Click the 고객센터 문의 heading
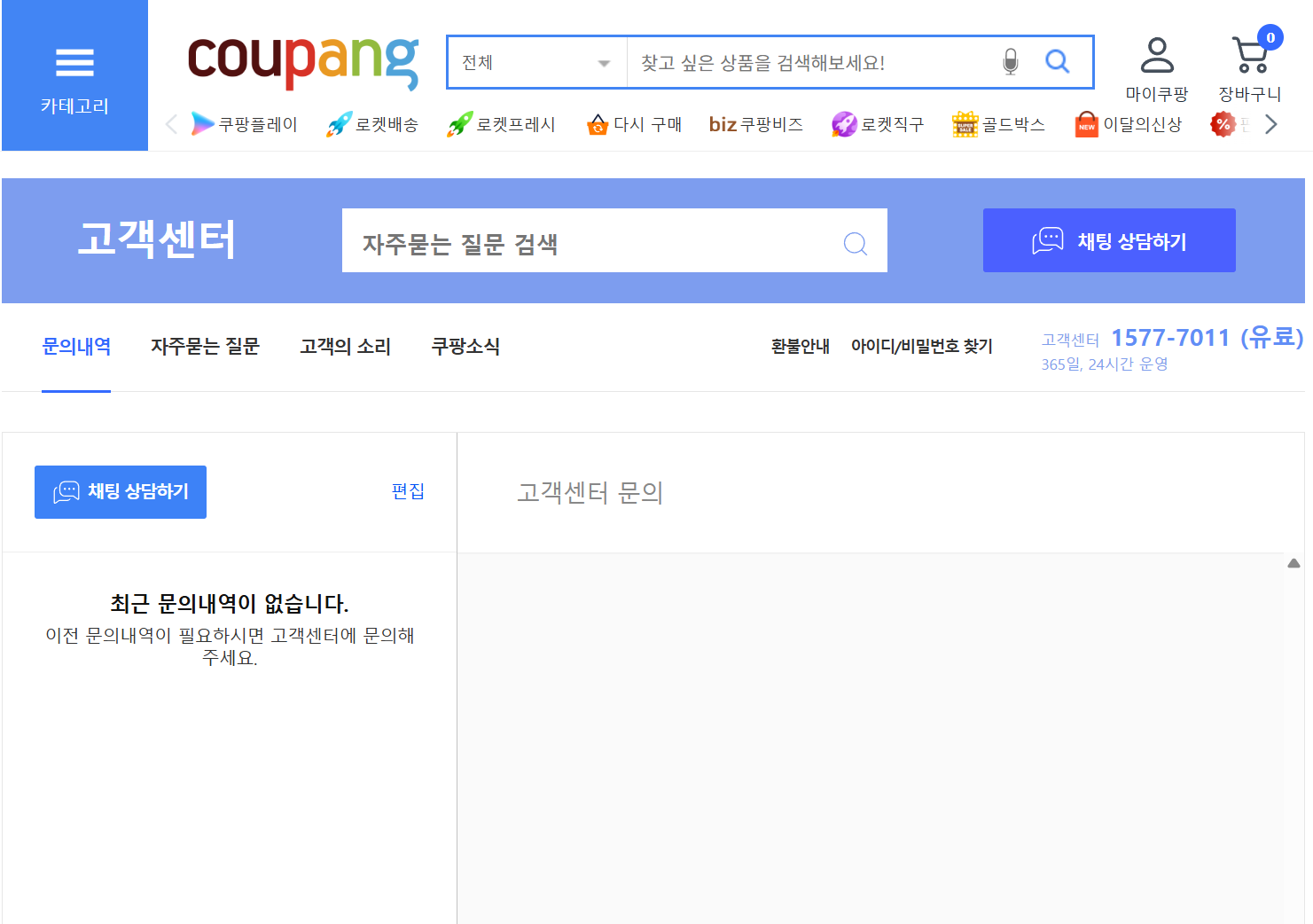The width and height of the screenshot is (1313, 924). (x=590, y=492)
